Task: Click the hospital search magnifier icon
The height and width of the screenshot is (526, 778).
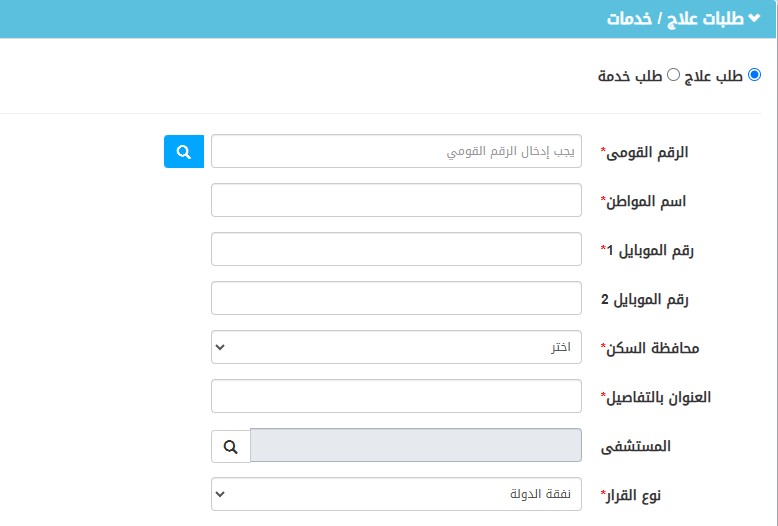Action: tap(231, 446)
